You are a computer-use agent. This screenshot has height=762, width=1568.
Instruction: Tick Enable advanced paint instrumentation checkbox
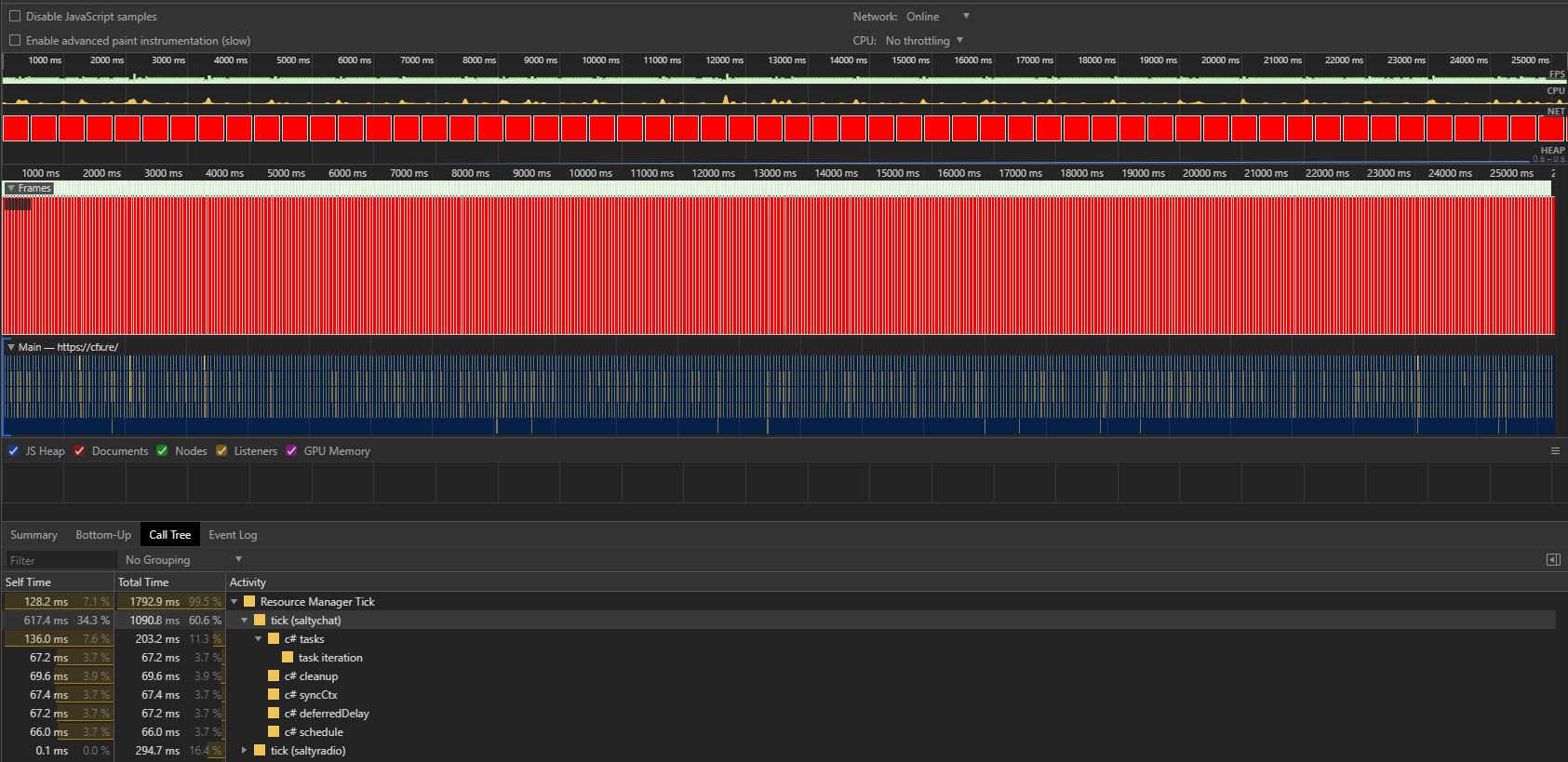(15, 40)
